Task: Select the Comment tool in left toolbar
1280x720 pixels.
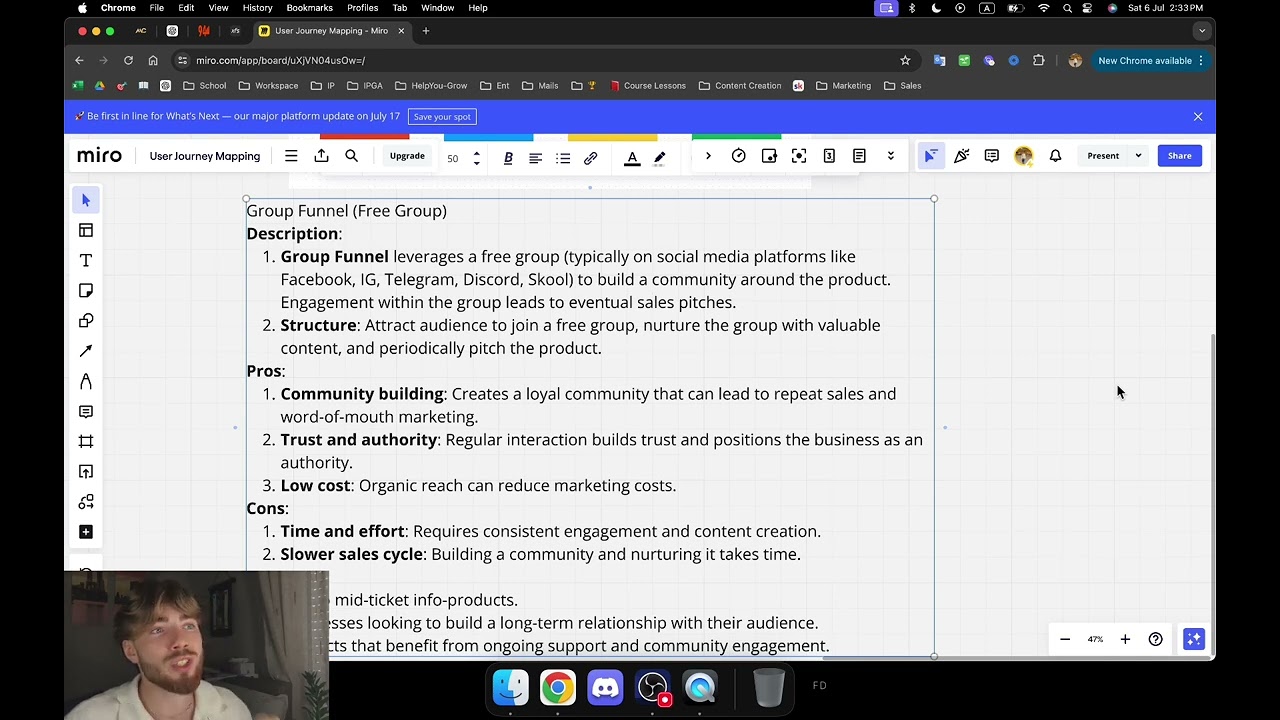Action: point(86,411)
